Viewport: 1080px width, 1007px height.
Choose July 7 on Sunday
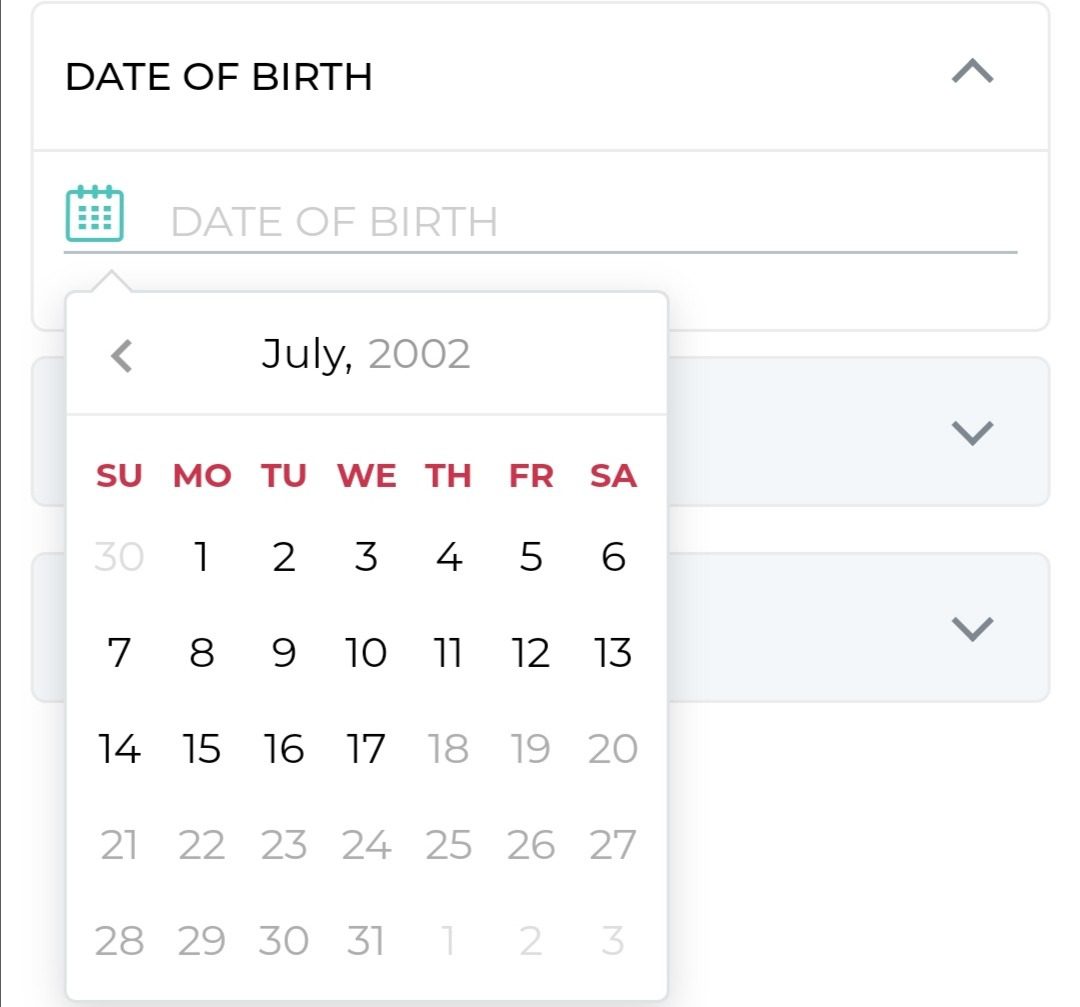point(119,653)
